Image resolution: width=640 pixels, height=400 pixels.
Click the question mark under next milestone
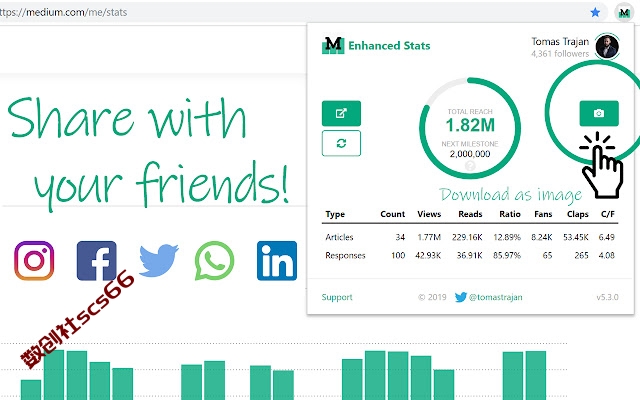tap(470, 166)
